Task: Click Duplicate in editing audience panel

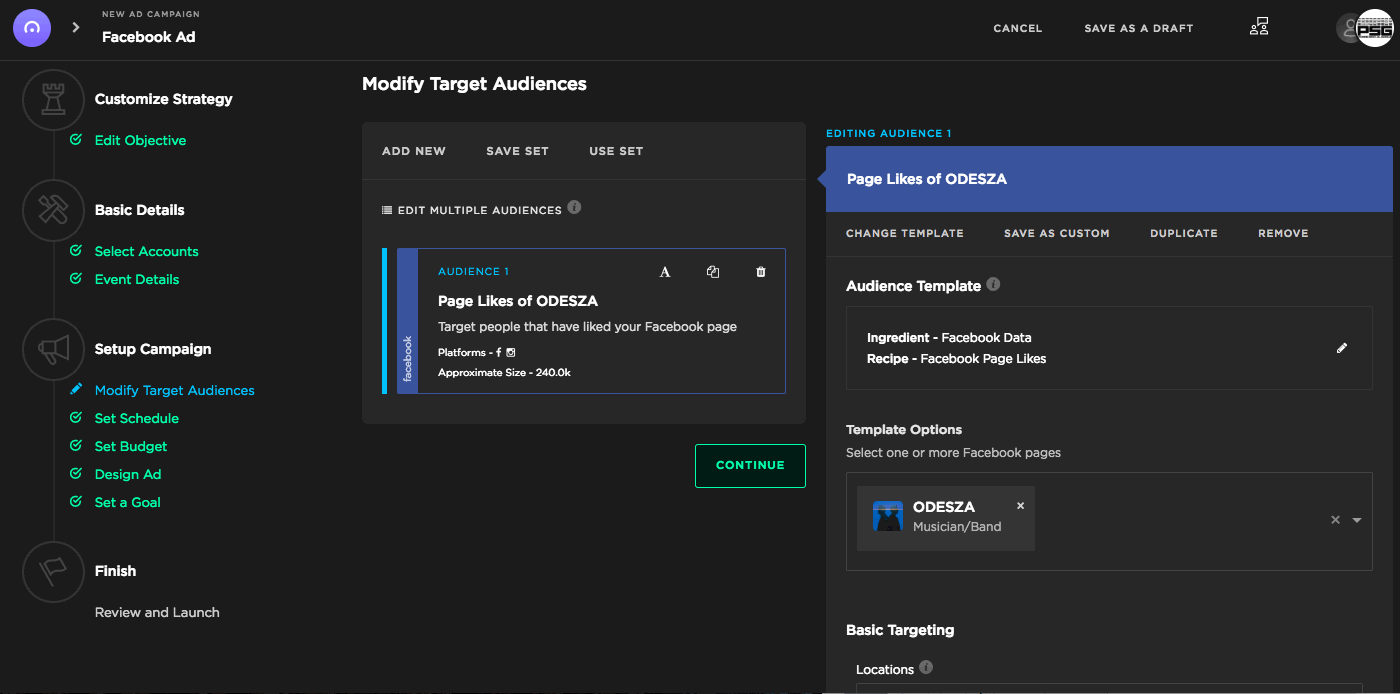Action: 1184,233
